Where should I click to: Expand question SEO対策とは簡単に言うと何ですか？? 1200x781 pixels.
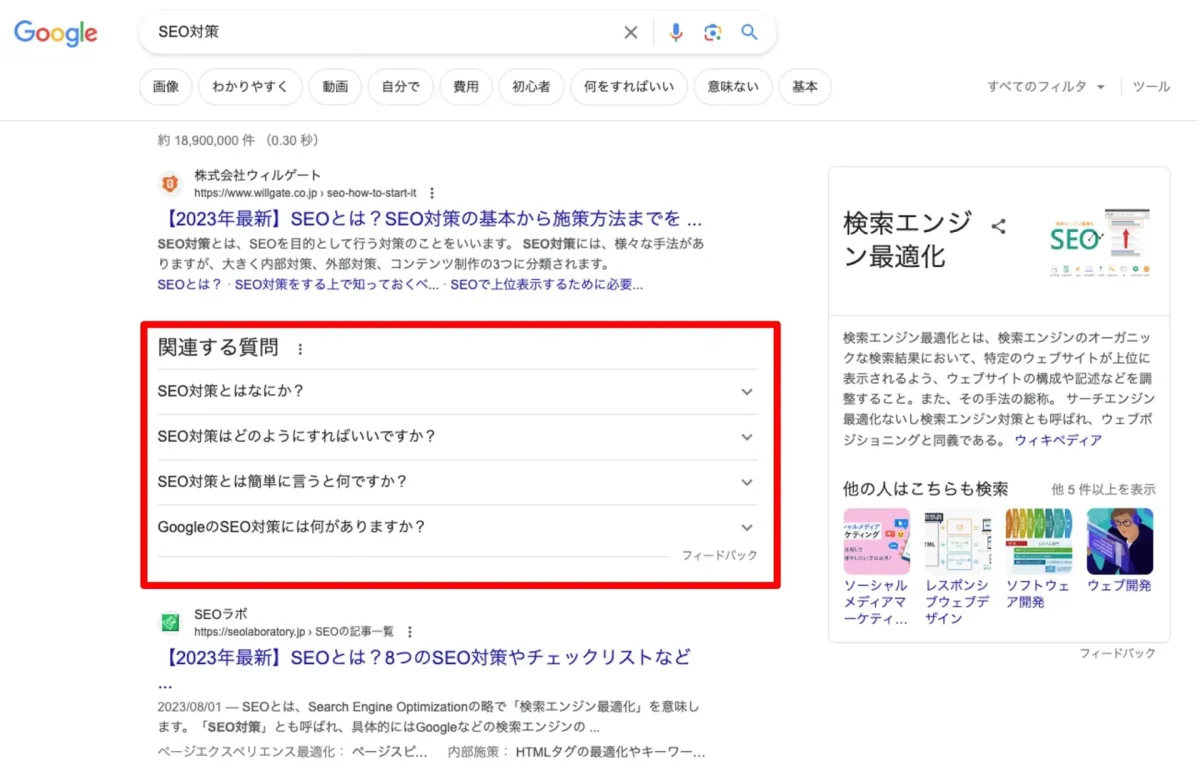pos(458,482)
